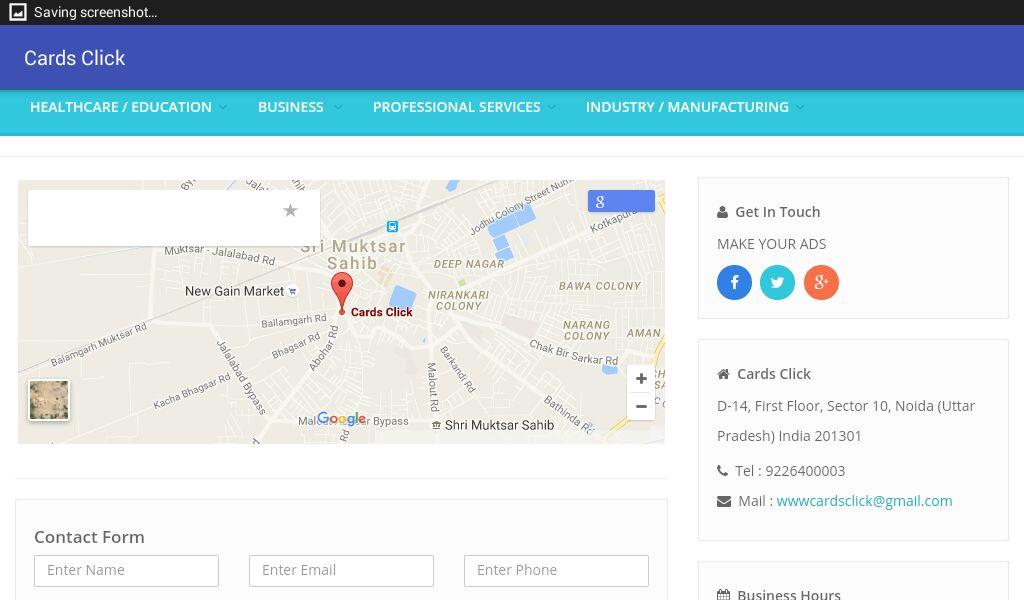The image size is (1024, 600).
Task: Expand Professional Services dropdown arrow
Action: 552,107
